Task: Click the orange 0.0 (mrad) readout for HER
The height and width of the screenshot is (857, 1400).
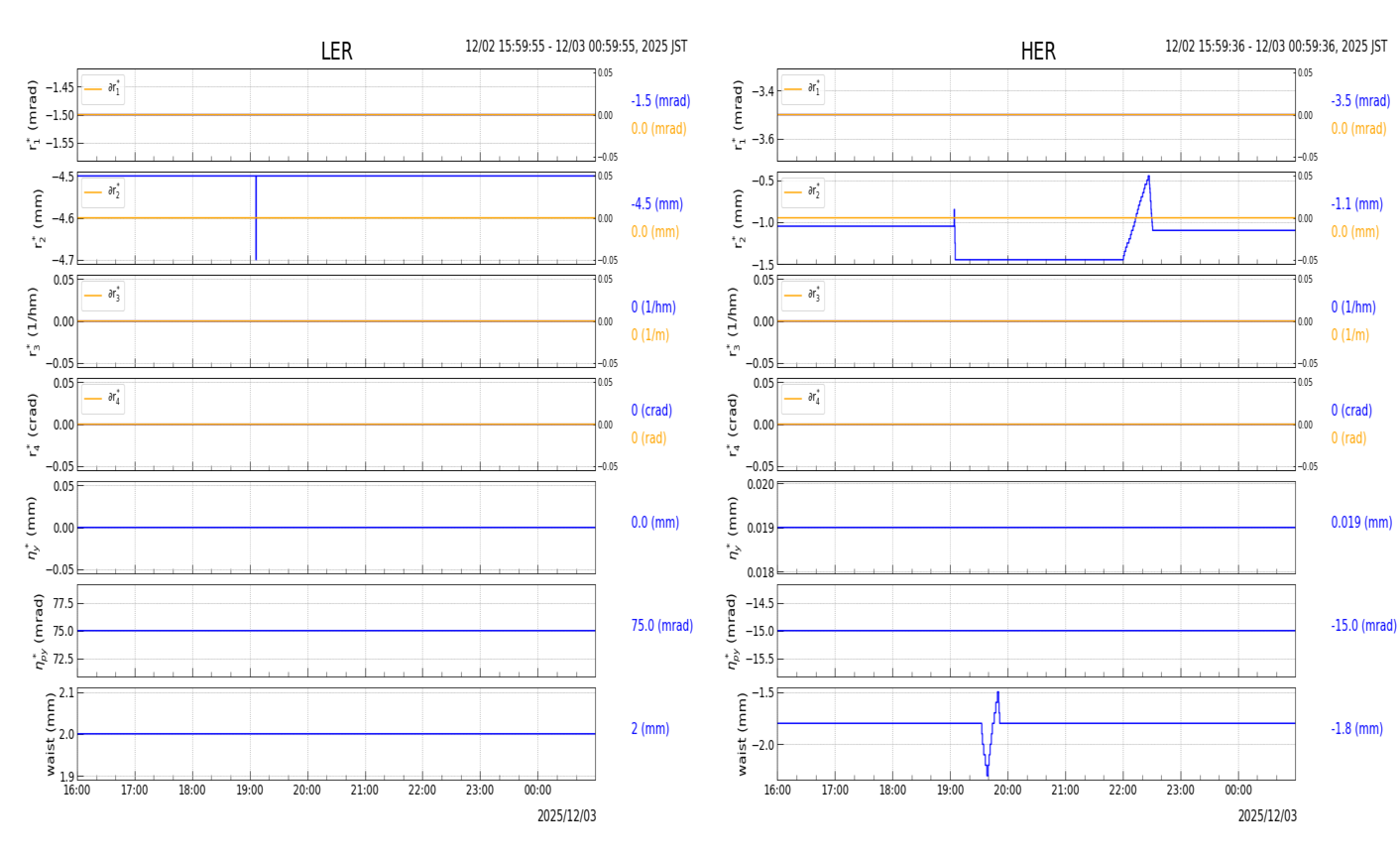Action: pyautogui.click(x=1358, y=129)
